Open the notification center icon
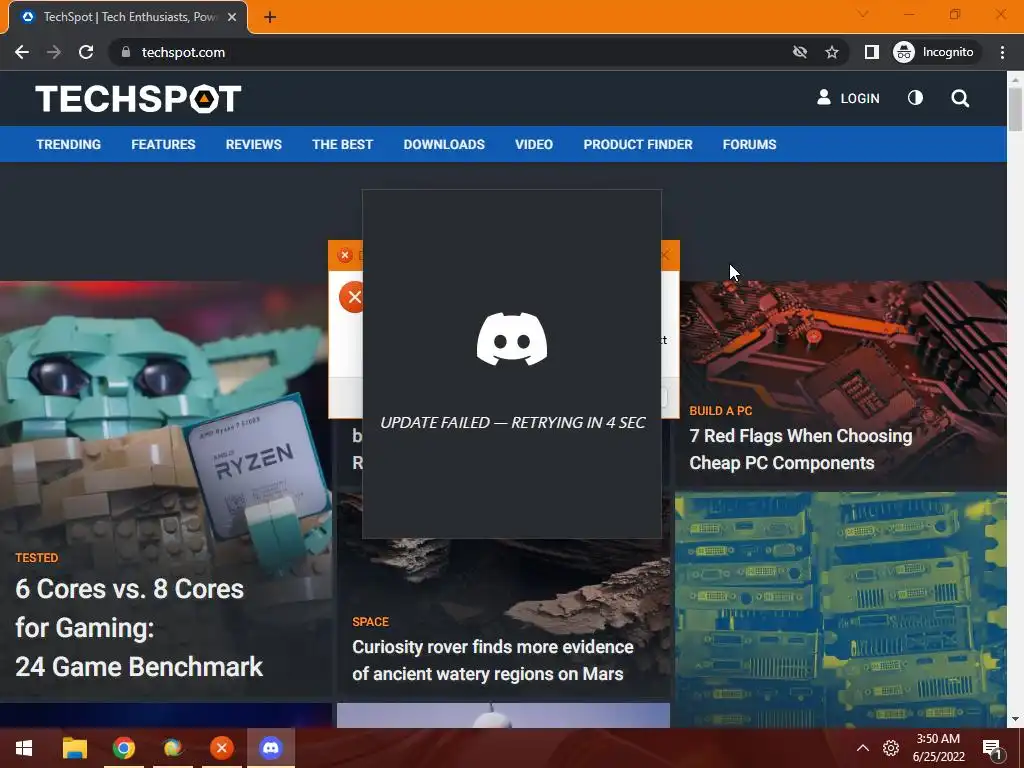Viewport: 1024px width, 768px height. [991, 749]
